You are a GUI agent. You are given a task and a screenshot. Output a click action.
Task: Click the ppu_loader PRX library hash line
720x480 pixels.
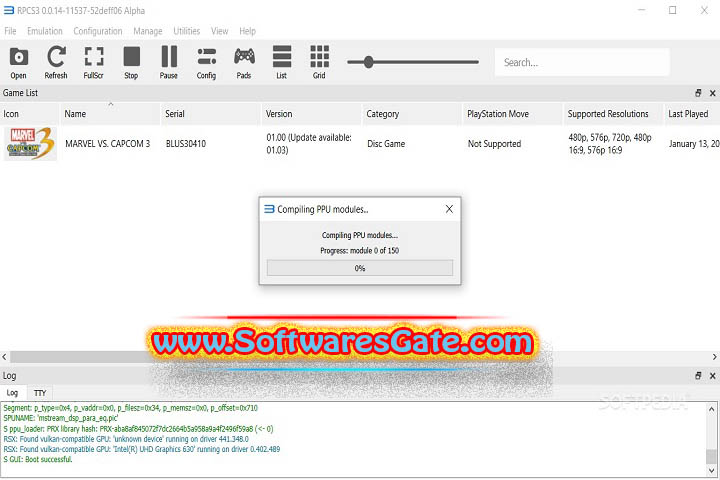tap(138, 429)
